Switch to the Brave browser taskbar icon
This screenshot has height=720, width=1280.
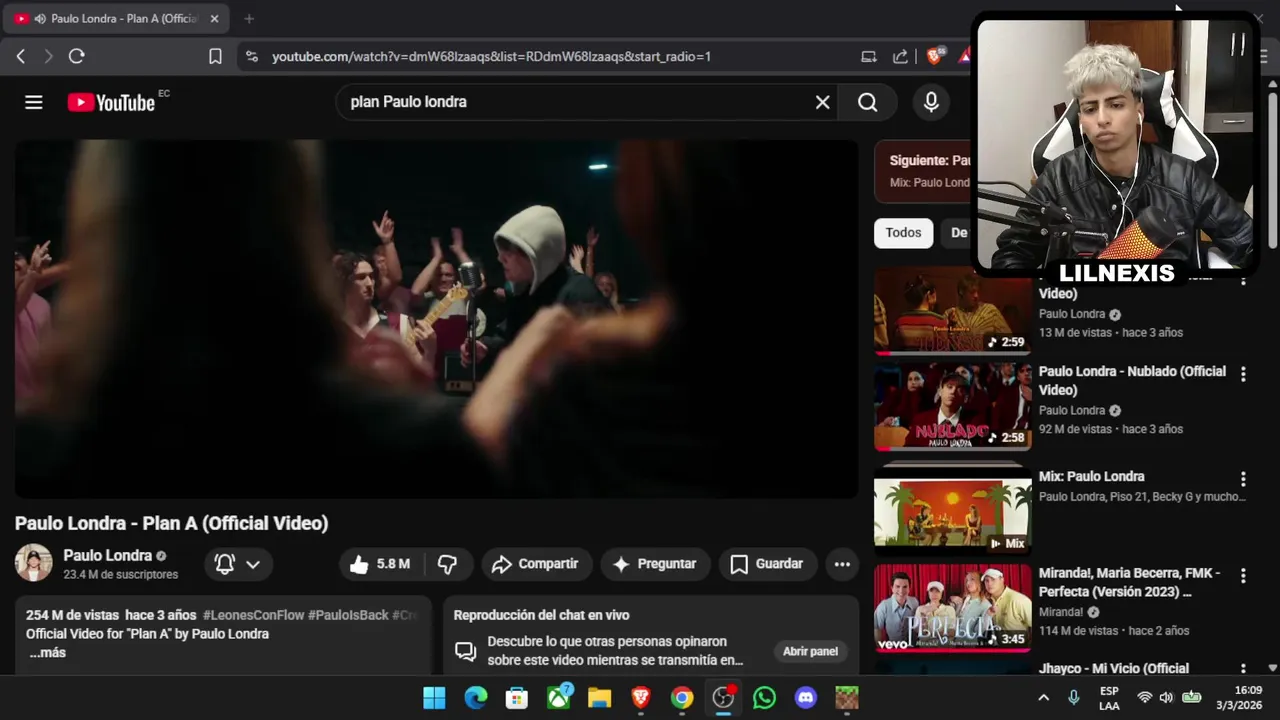click(x=641, y=698)
